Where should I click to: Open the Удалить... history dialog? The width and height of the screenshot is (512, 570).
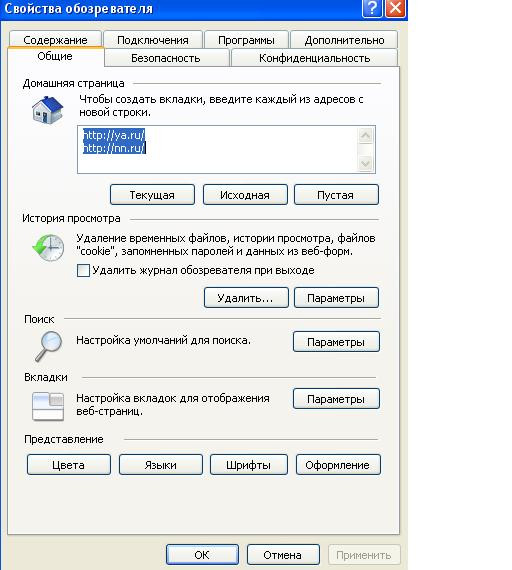click(x=246, y=298)
